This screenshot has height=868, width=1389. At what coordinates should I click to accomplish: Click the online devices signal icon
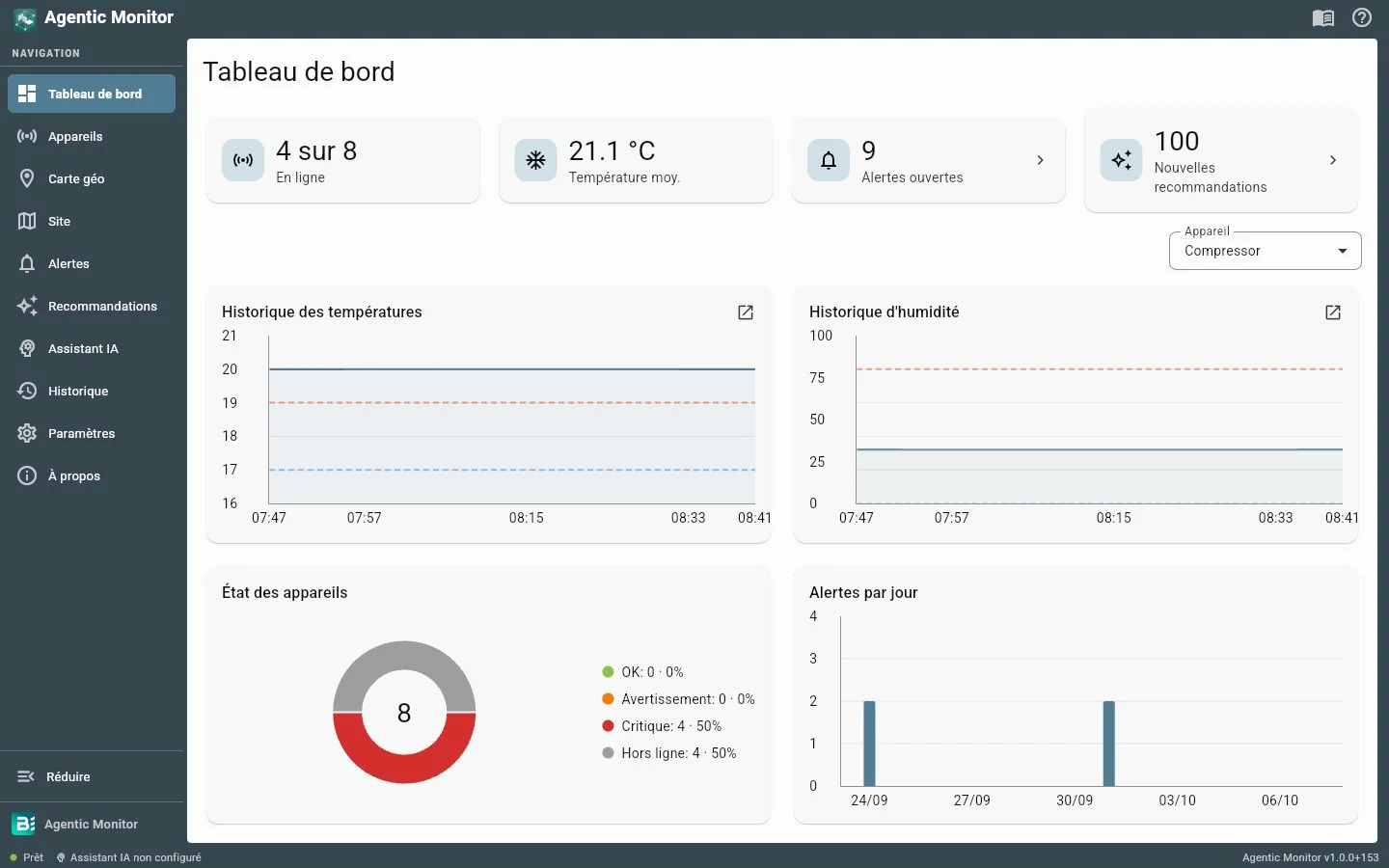tap(243, 160)
